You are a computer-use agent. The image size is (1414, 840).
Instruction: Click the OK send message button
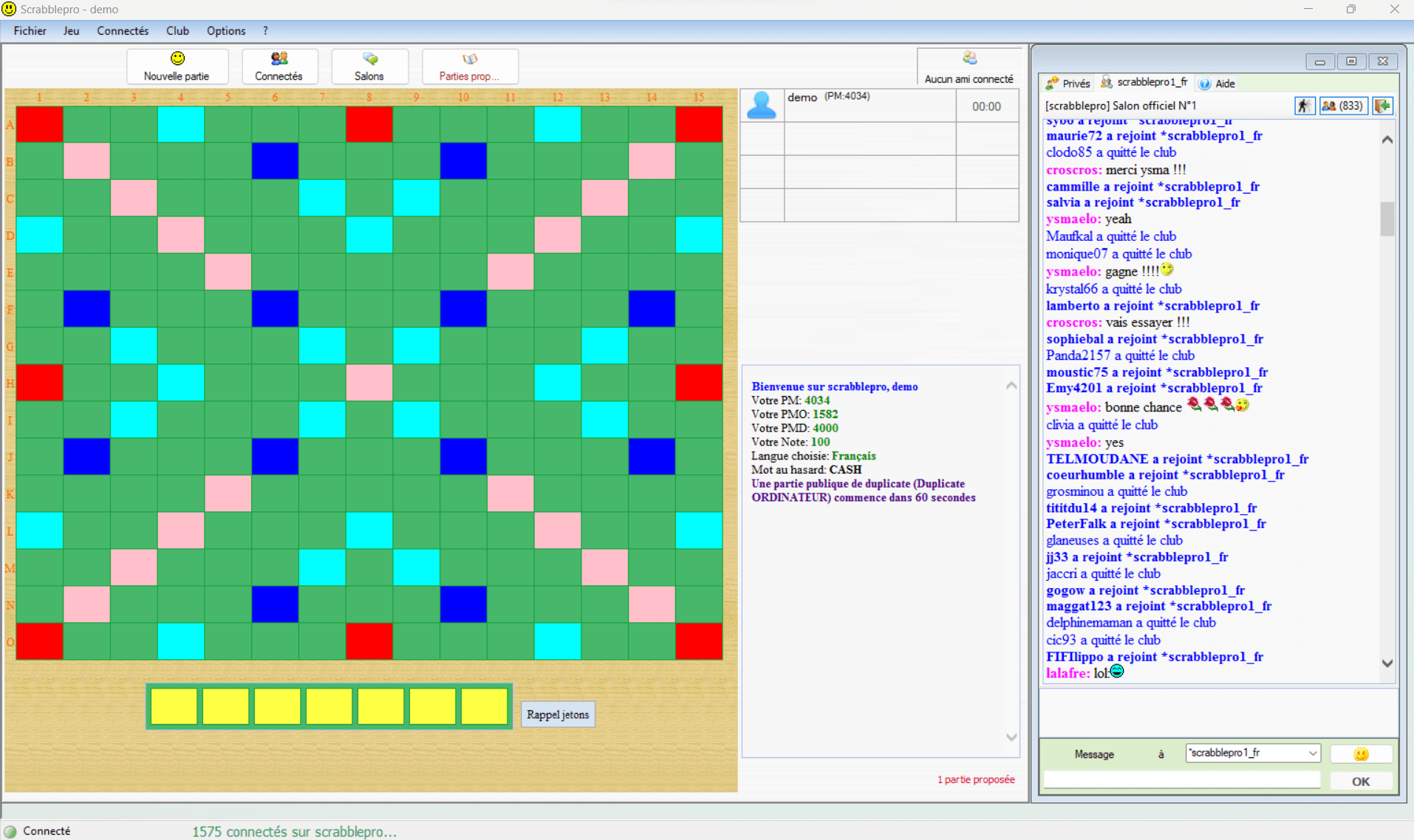pyautogui.click(x=1361, y=781)
